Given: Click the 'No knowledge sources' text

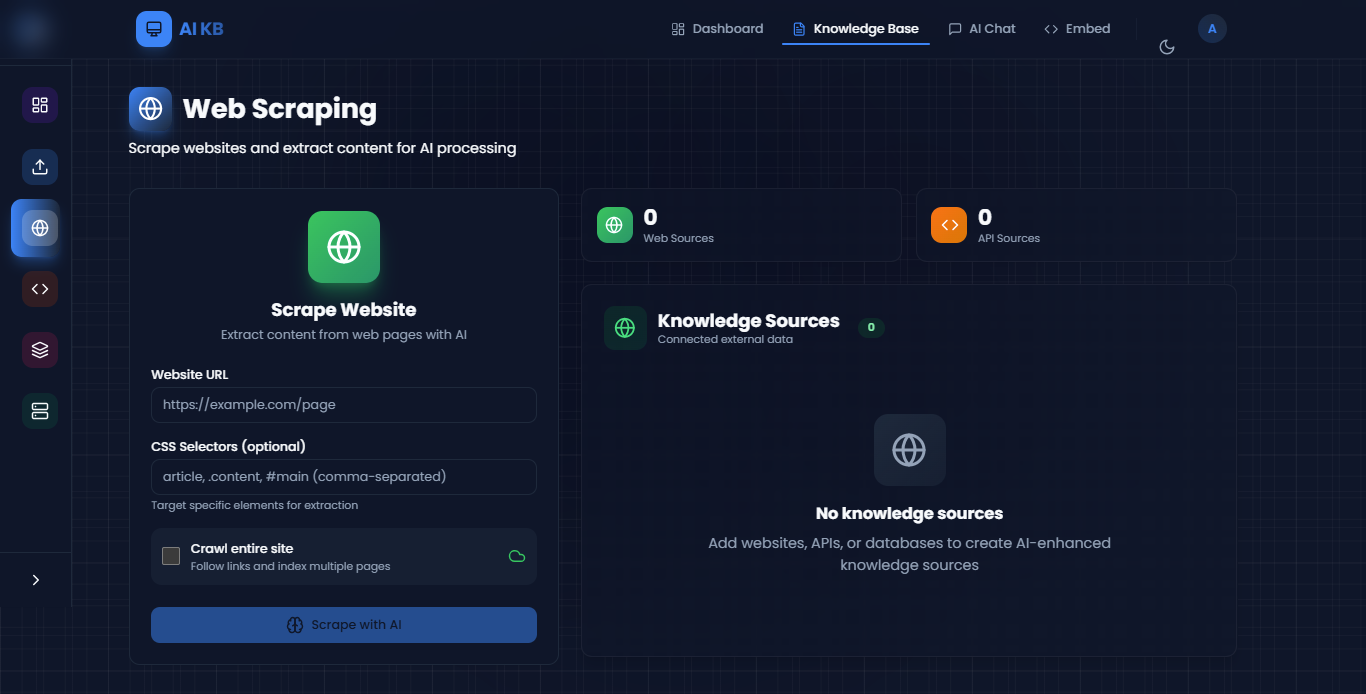Looking at the screenshot, I should pos(909,514).
